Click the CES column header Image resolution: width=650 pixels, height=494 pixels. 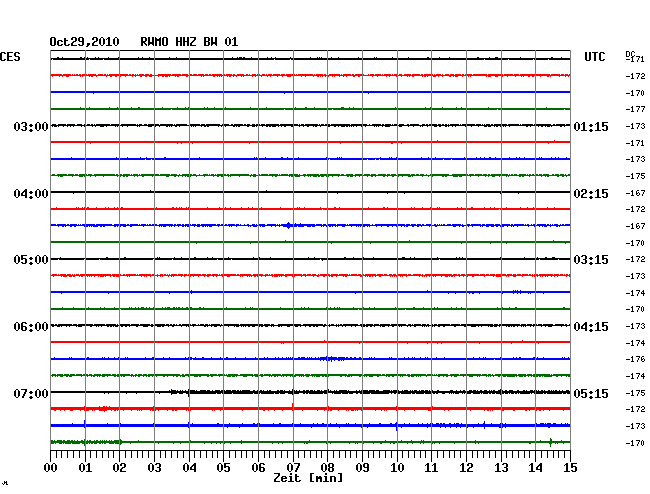pyautogui.click(x=10, y=57)
